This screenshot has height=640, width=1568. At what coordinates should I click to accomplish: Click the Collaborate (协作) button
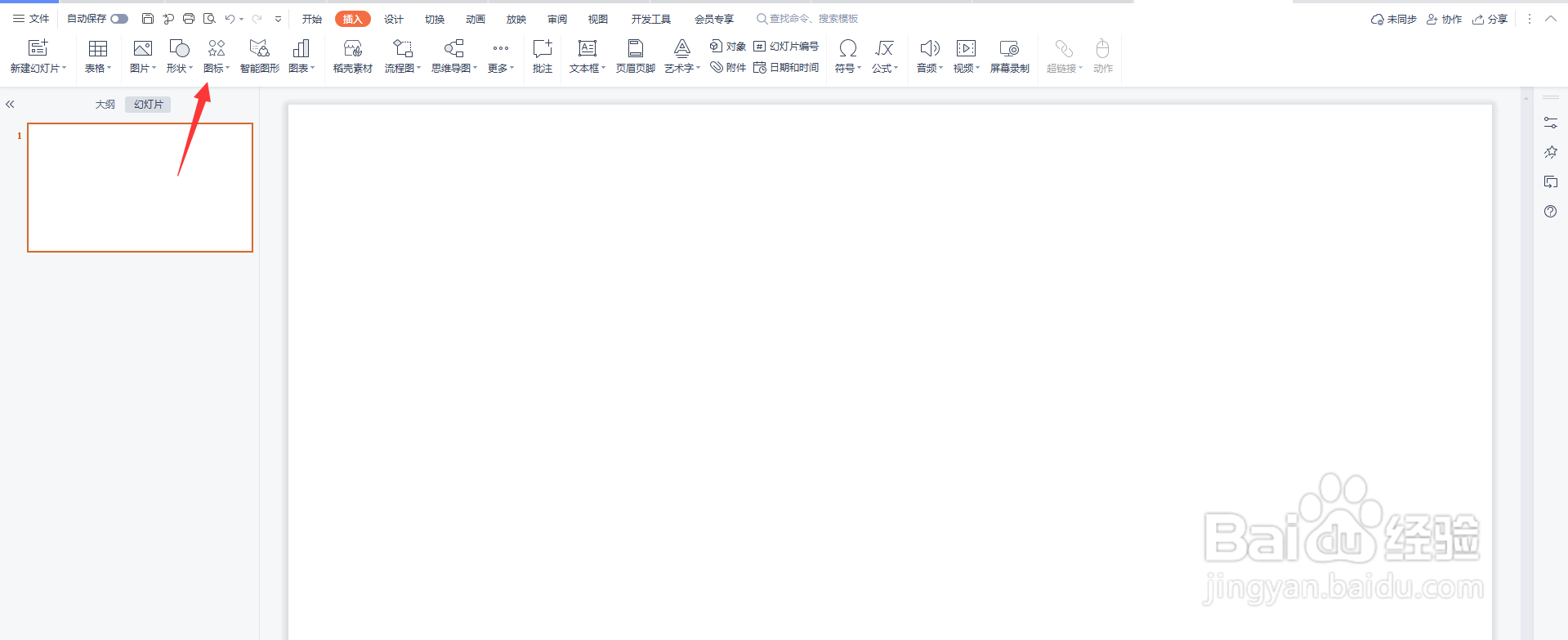1445,19
